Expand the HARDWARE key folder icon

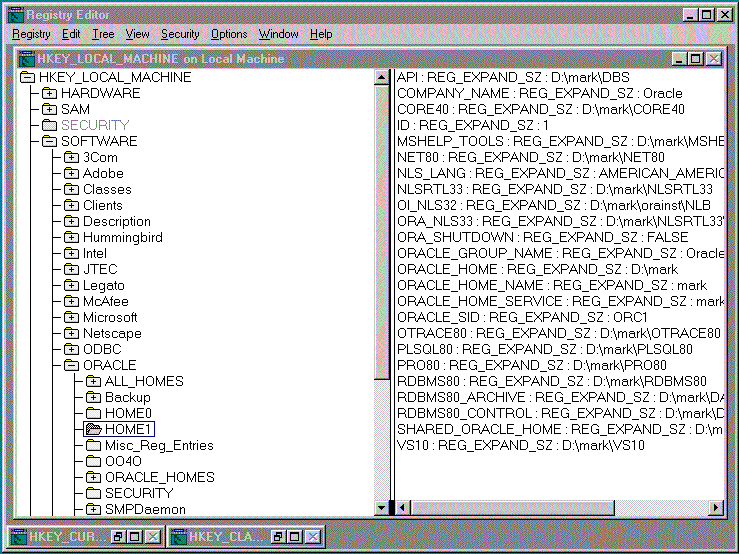[49, 93]
